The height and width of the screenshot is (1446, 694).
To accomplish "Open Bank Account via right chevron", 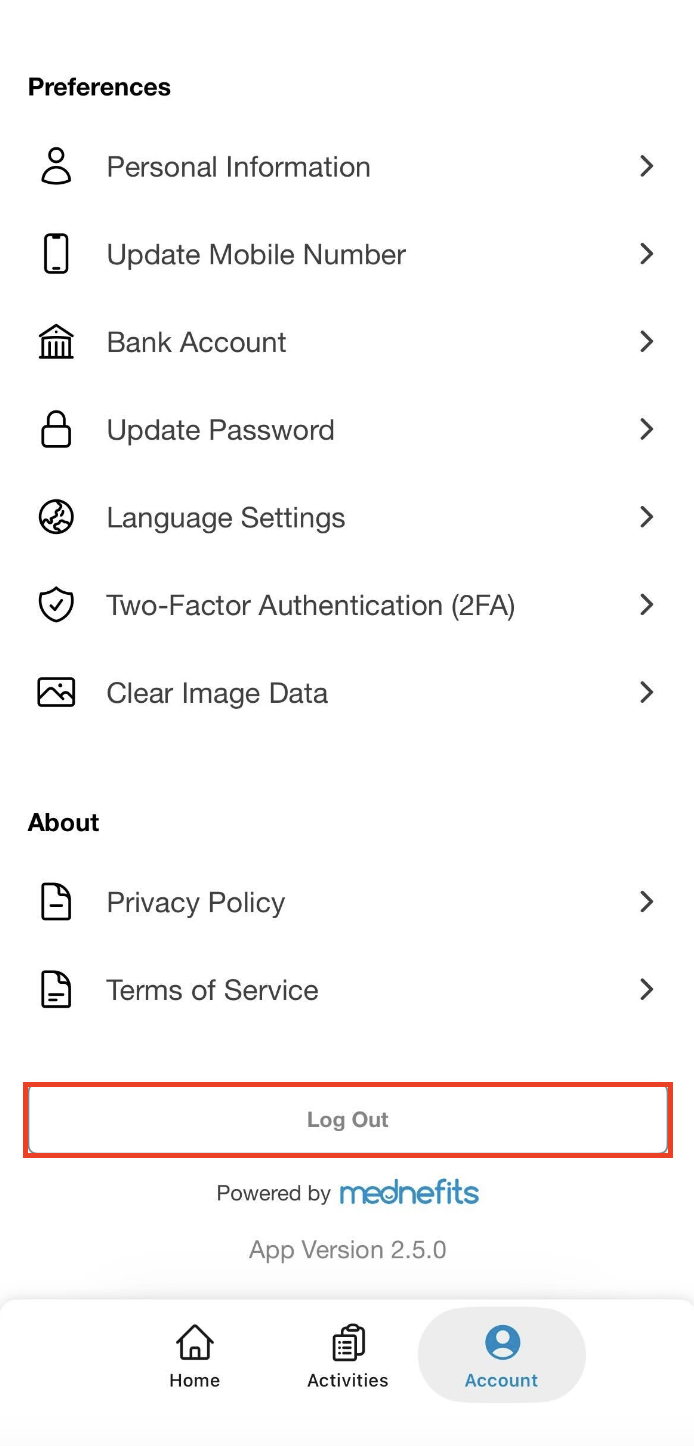I will 647,342.
